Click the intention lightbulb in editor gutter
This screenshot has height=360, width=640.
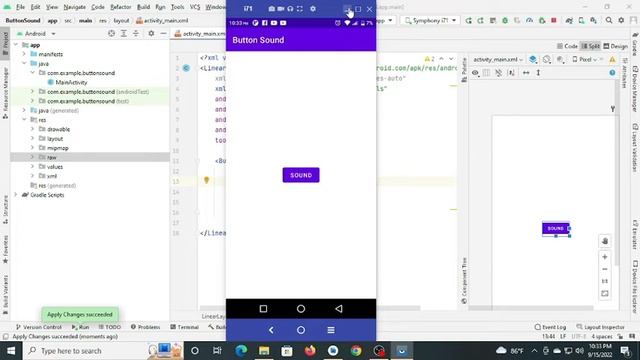point(207,180)
